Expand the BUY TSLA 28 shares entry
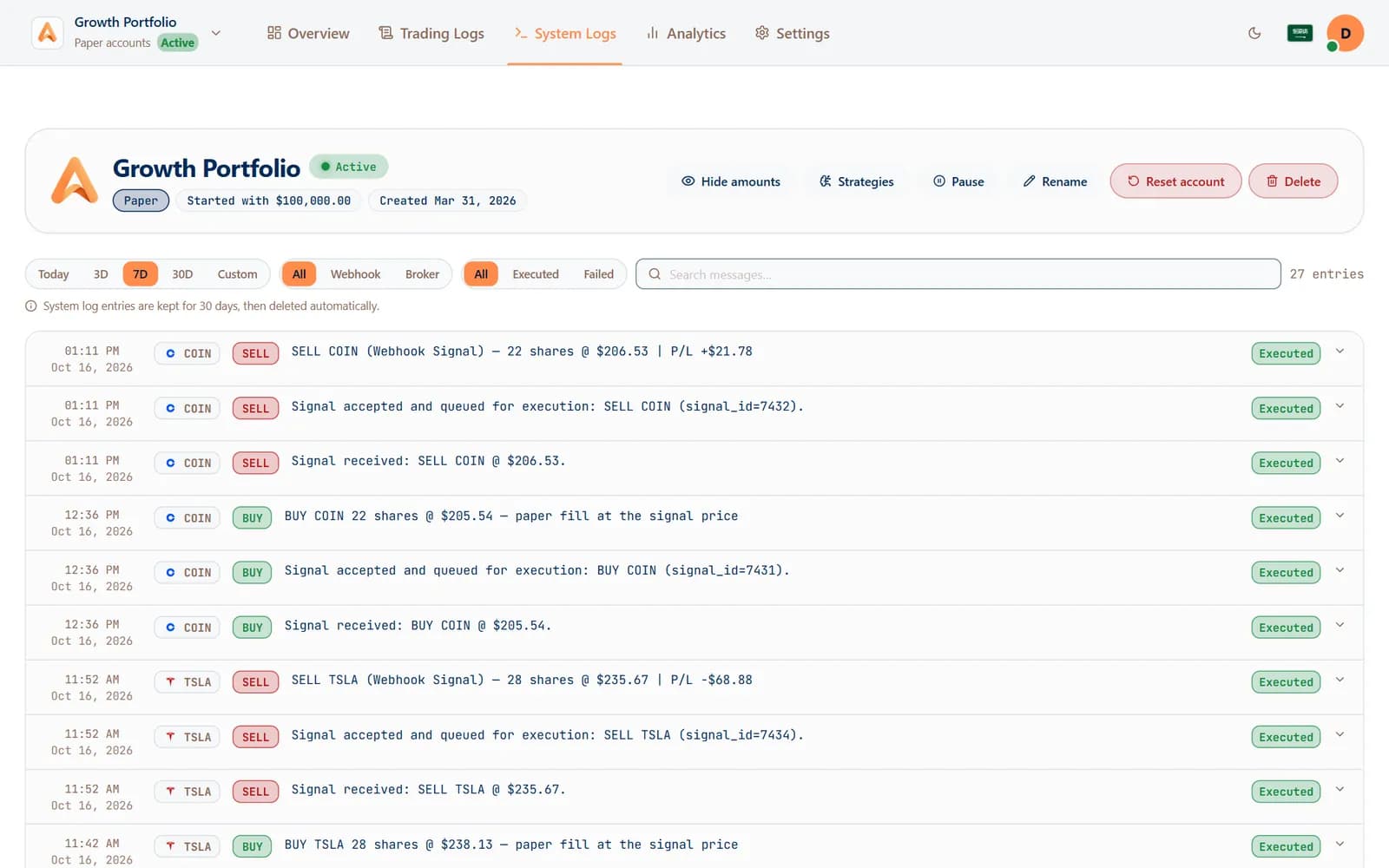This screenshot has height=868, width=1389. [x=1340, y=844]
